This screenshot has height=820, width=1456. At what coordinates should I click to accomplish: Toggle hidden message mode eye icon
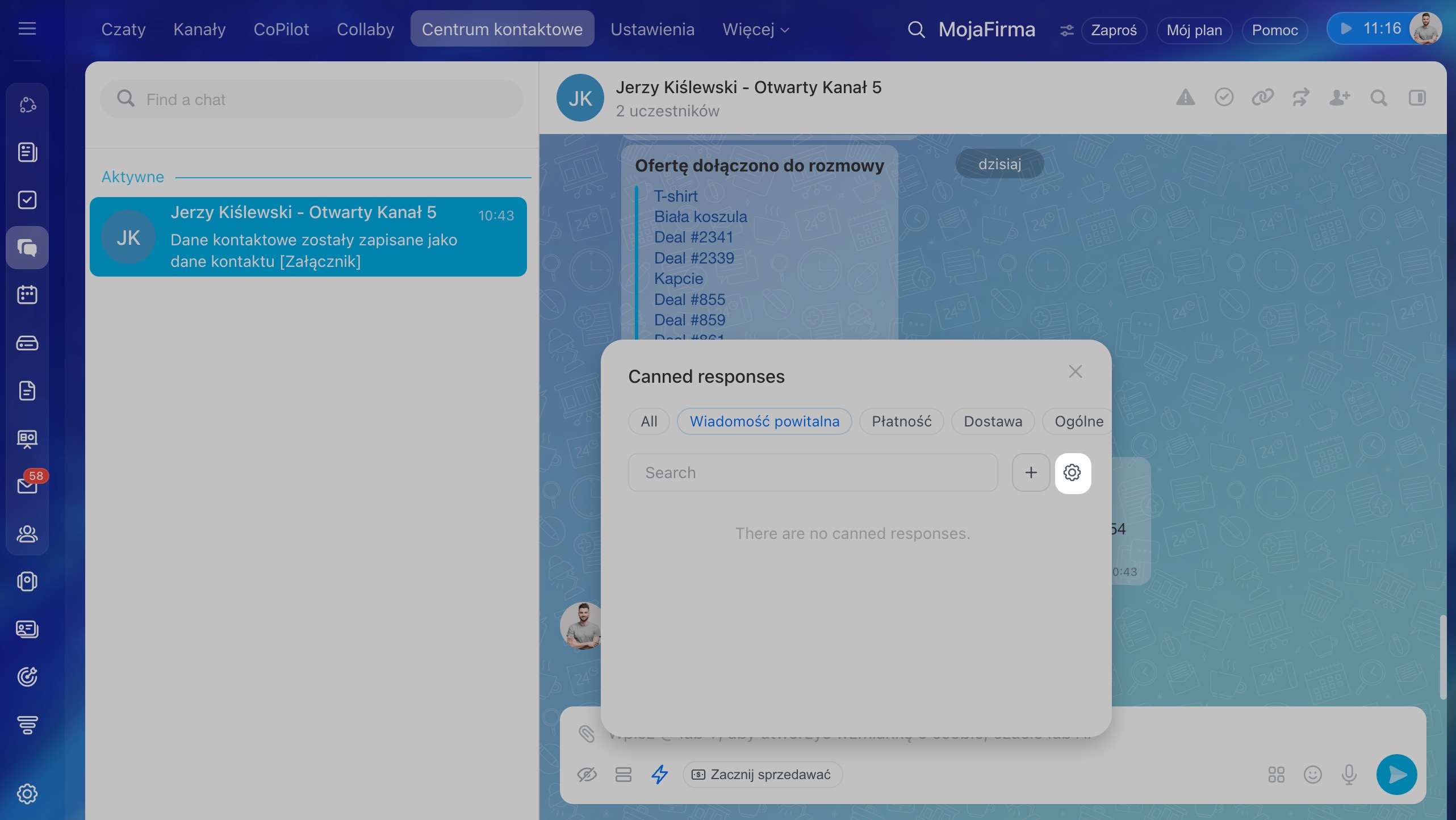(587, 774)
